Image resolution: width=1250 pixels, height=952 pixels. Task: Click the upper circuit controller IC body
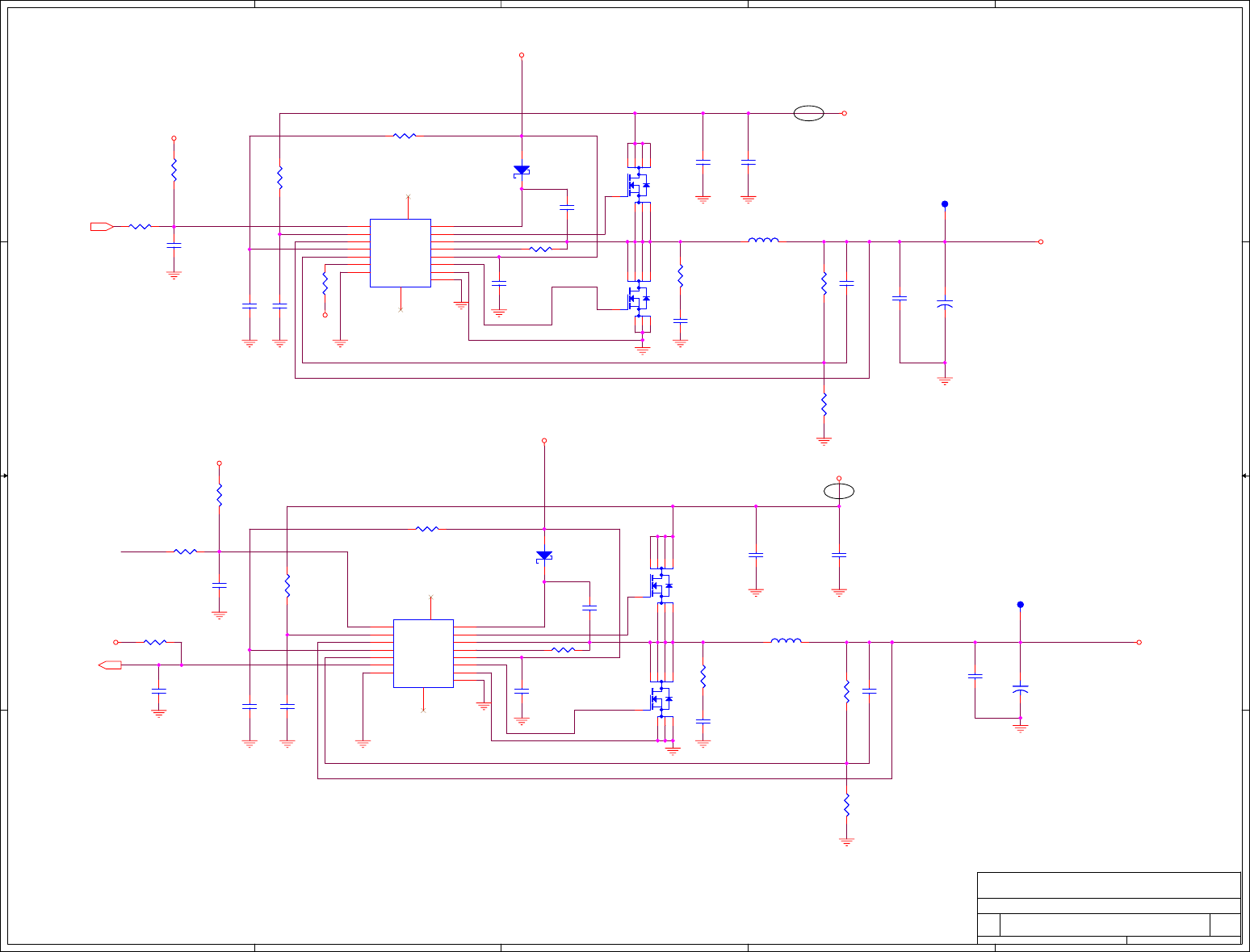pyautogui.click(x=401, y=253)
